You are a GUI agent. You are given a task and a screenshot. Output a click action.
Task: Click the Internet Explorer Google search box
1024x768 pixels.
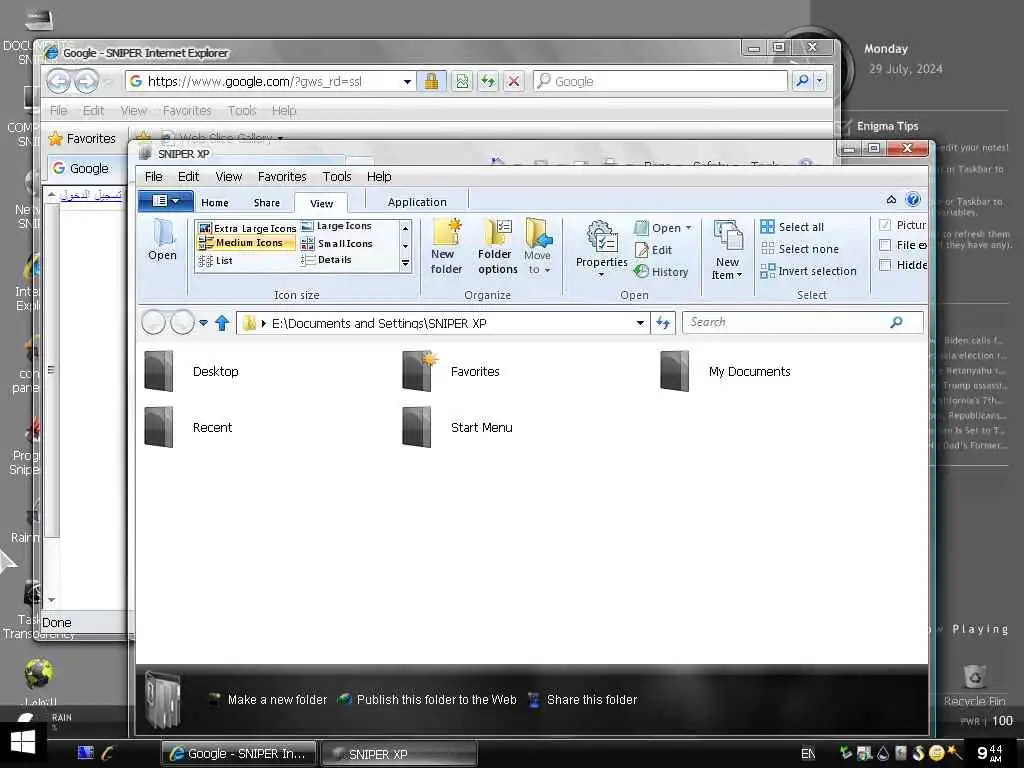pyautogui.click(x=661, y=81)
